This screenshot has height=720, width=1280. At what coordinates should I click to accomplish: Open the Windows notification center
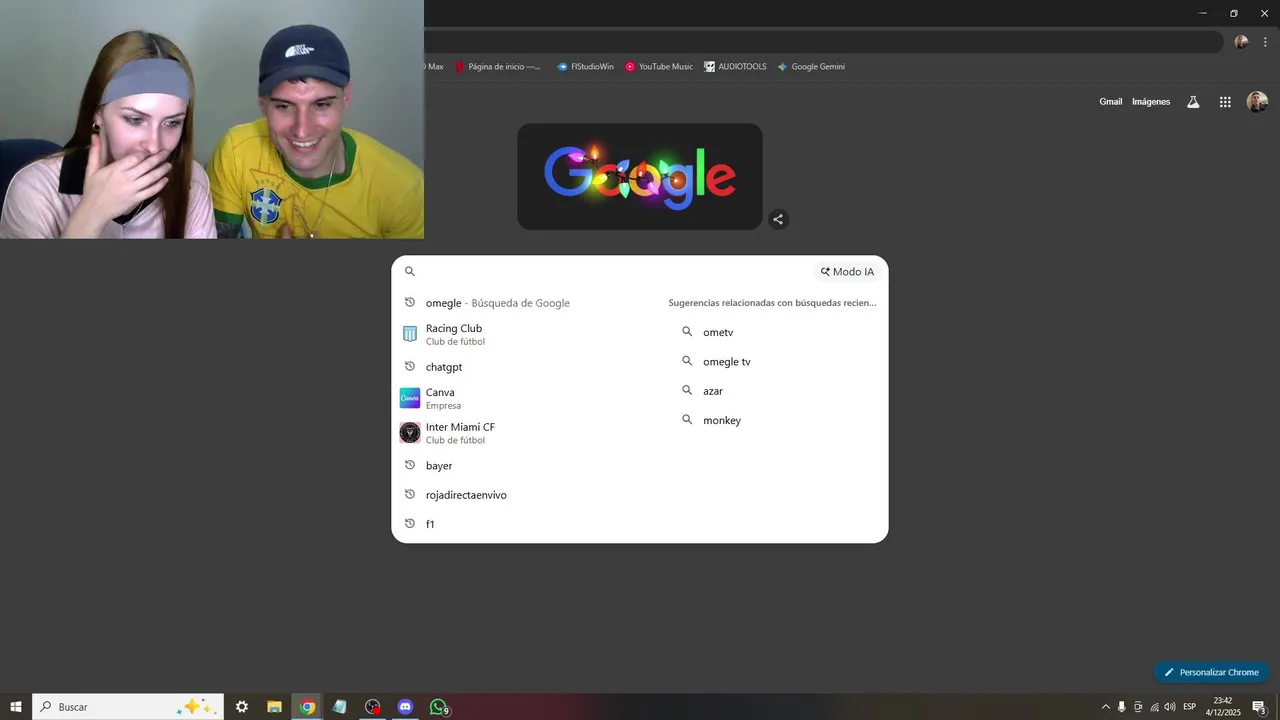click(x=1259, y=707)
